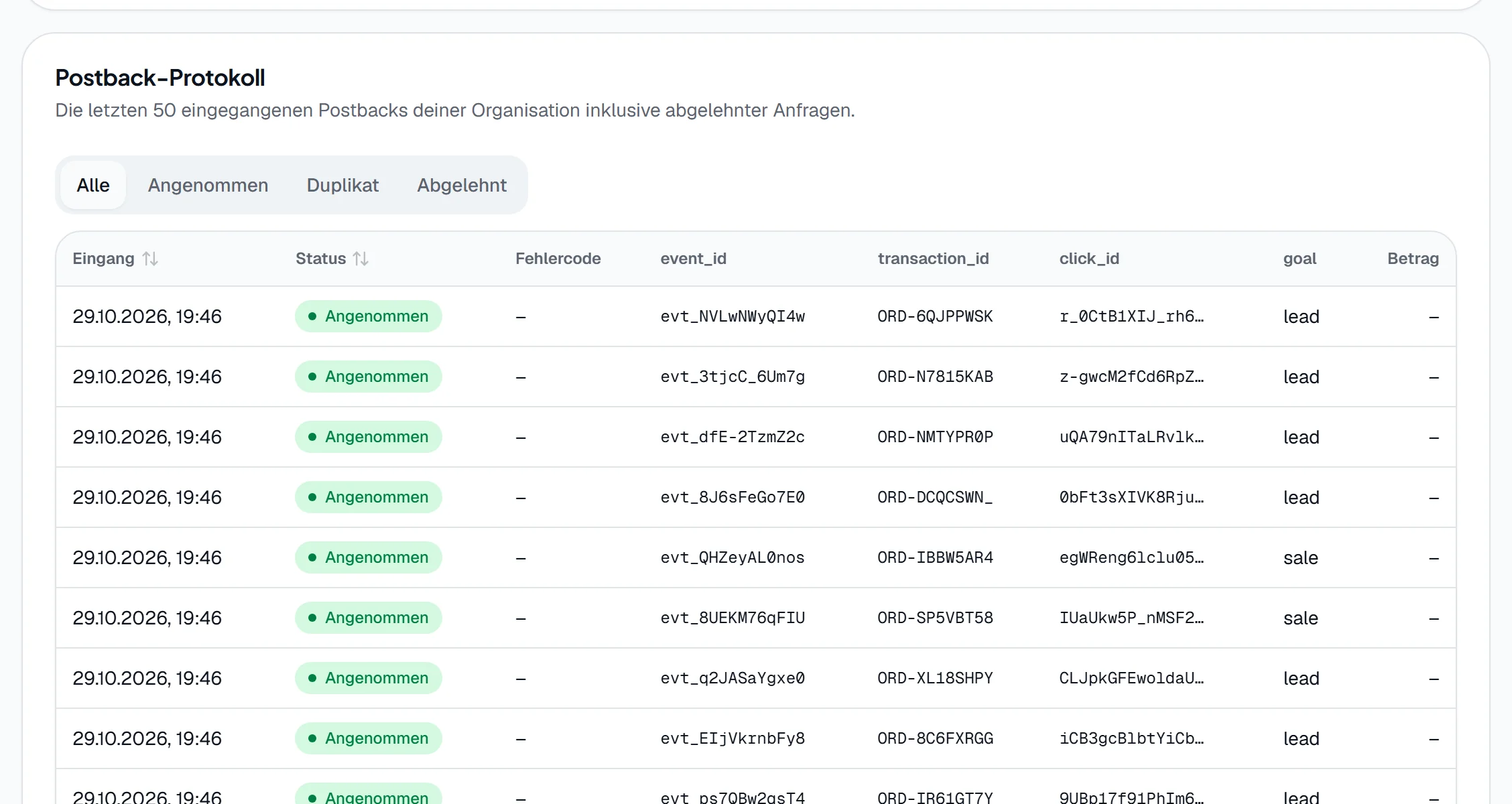This screenshot has width=1512, height=804.
Task: Click lead goal in ORD-XL18SHPY row
Action: coord(1301,678)
